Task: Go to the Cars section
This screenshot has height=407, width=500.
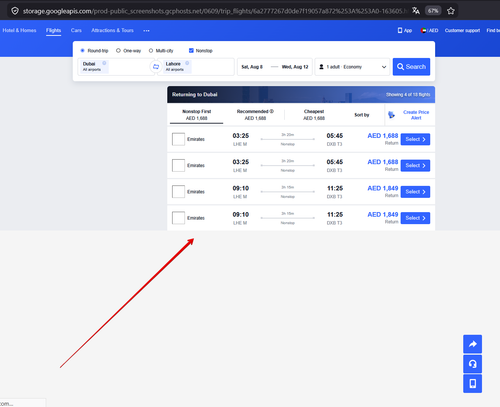Action: tap(76, 30)
